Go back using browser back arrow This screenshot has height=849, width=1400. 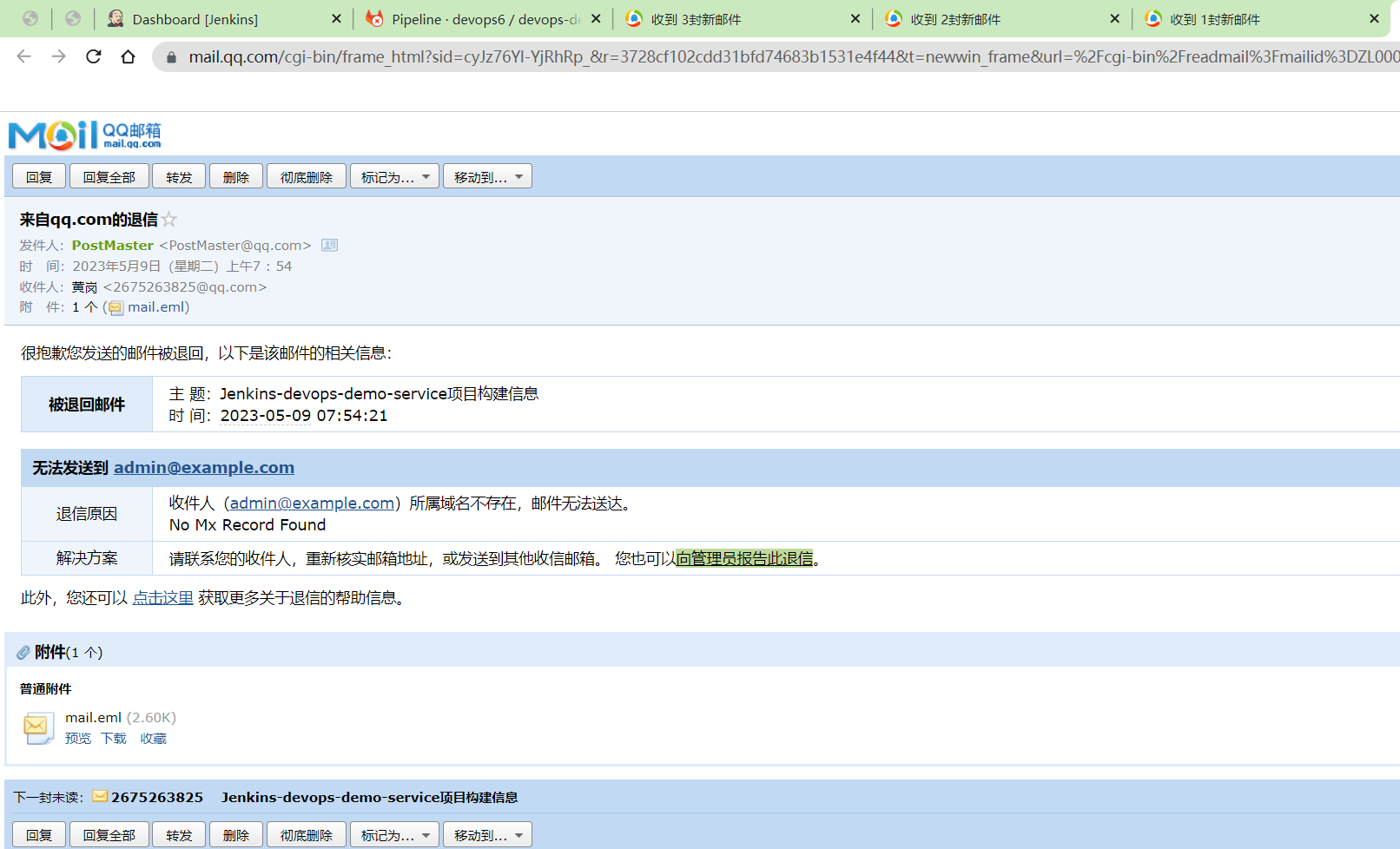(x=23, y=56)
